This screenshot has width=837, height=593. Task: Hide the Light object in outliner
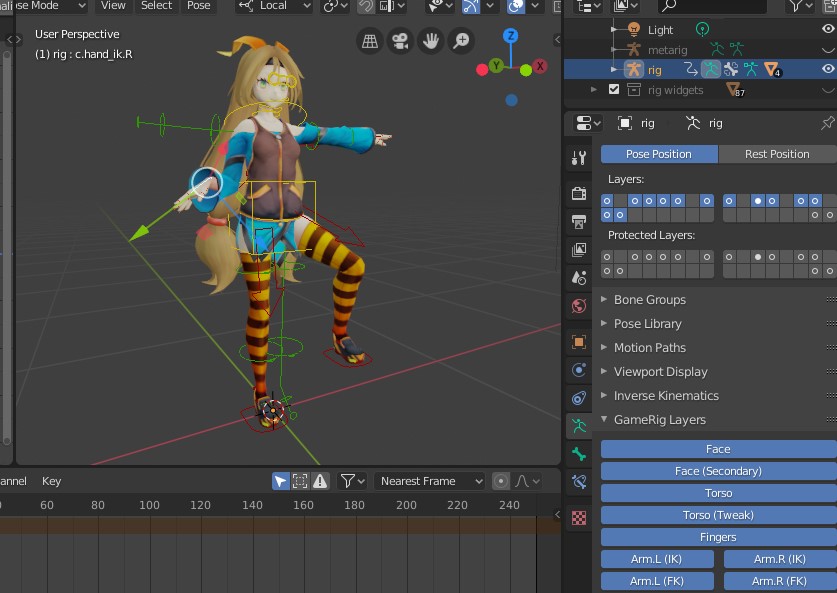(828, 29)
